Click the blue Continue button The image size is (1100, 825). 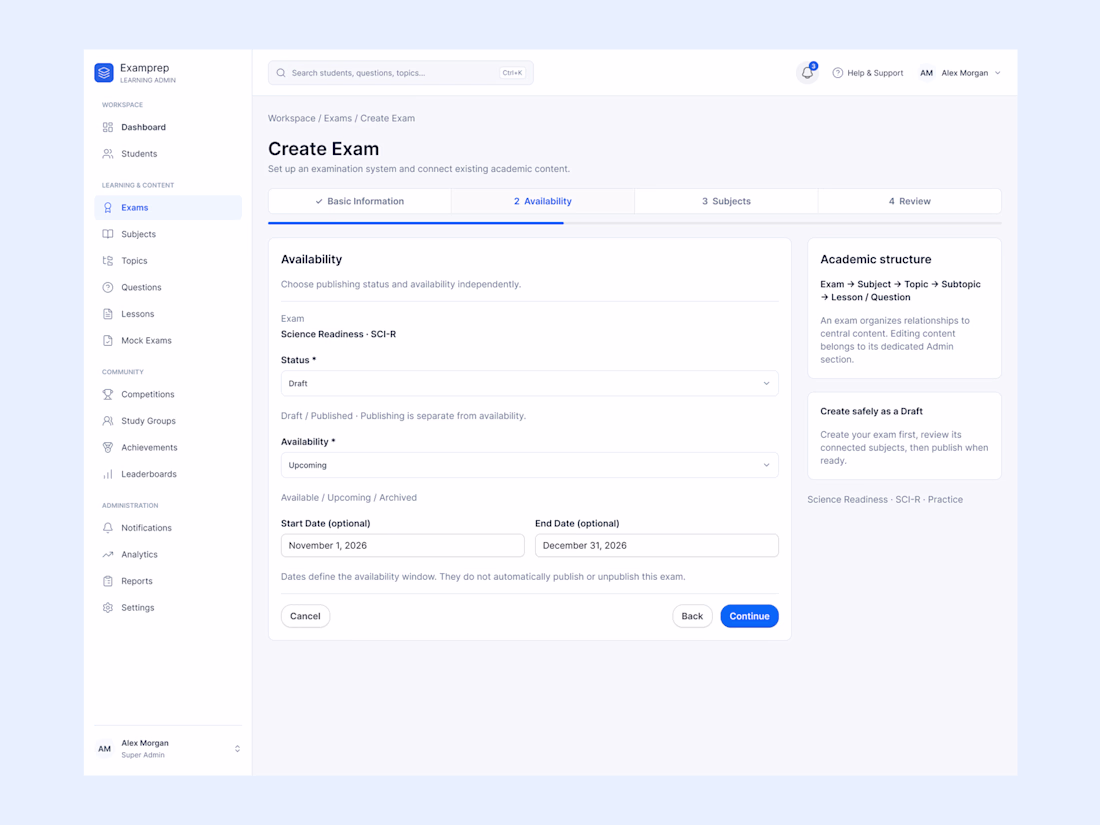[x=749, y=616]
